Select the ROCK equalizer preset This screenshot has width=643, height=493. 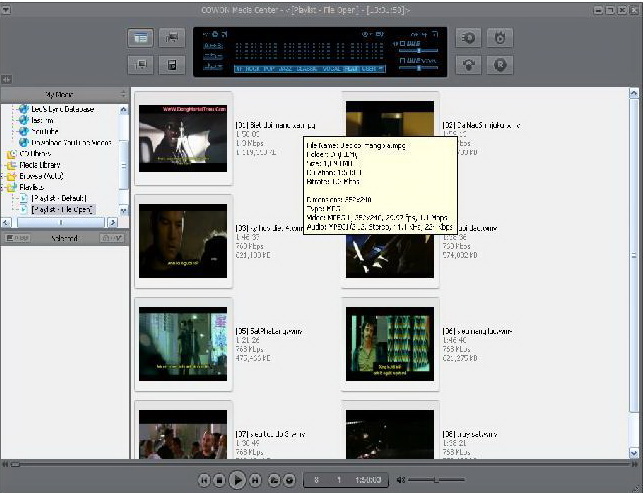pyautogui.click(x=253, y=69)
